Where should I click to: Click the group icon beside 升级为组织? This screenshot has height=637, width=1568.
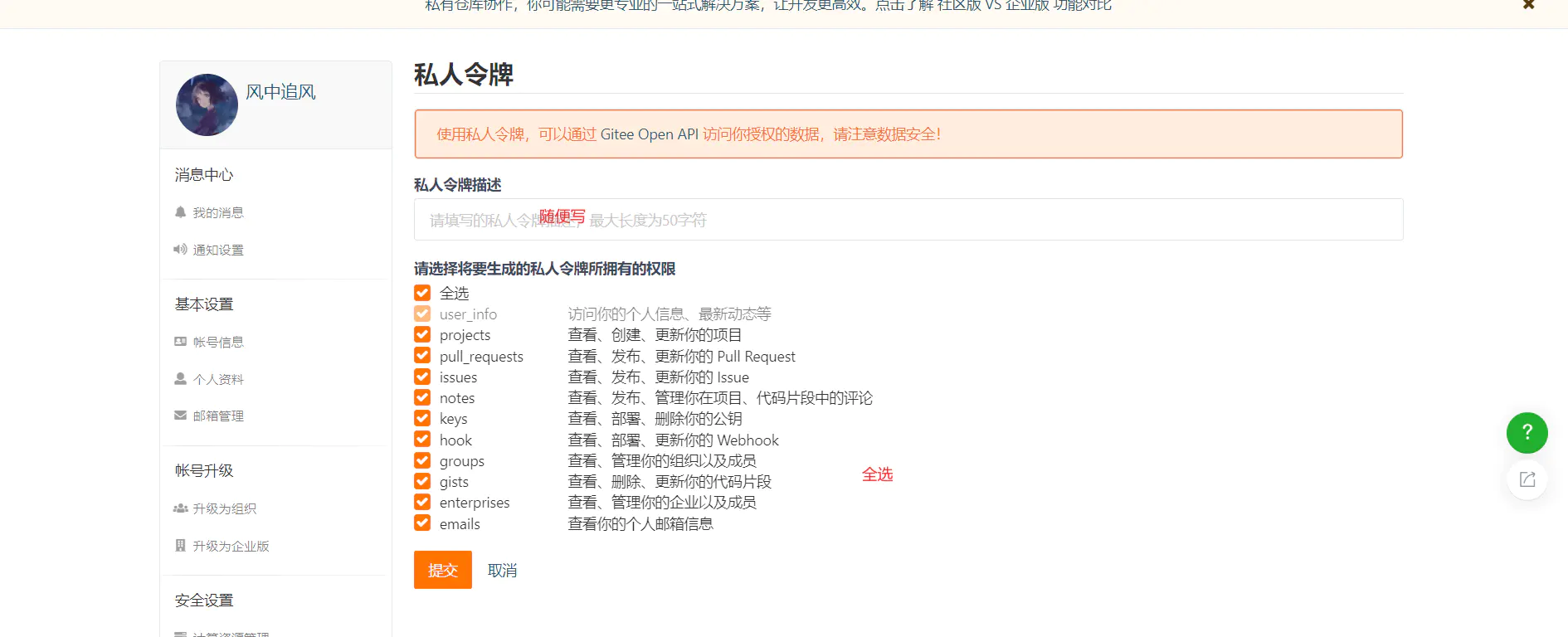[x=181, y=508]
